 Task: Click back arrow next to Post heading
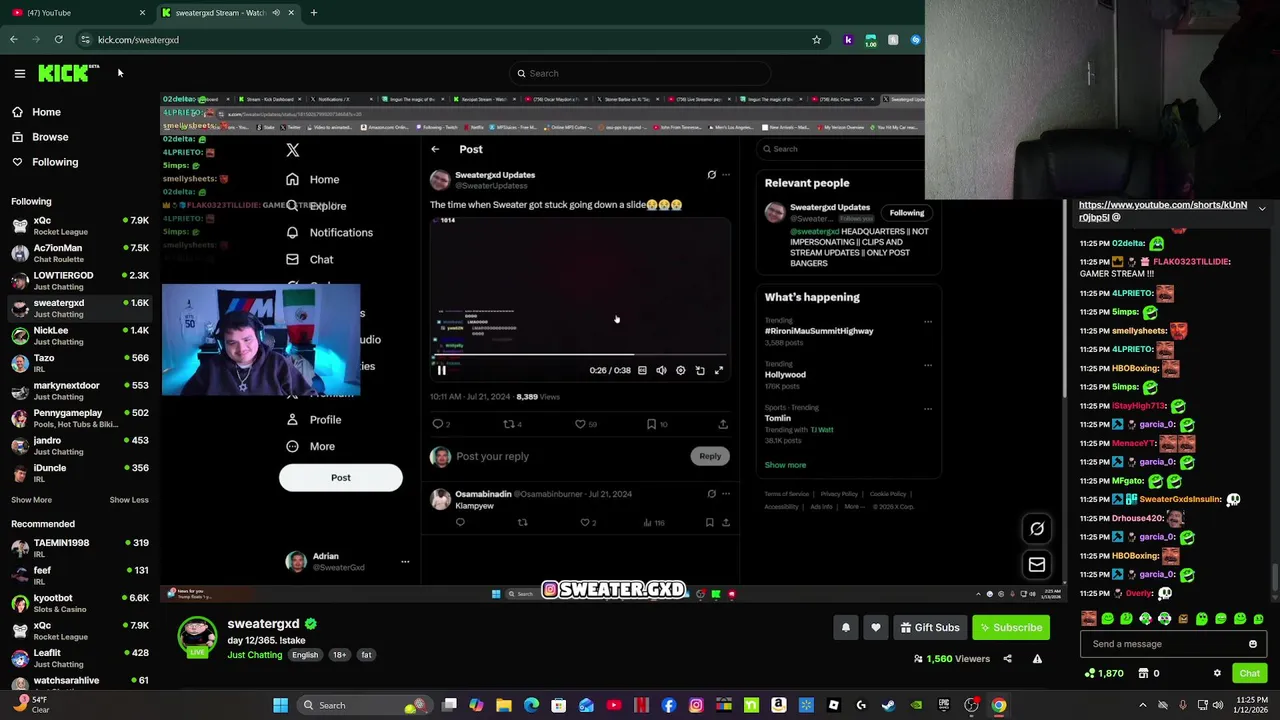[x=435, y=149]
